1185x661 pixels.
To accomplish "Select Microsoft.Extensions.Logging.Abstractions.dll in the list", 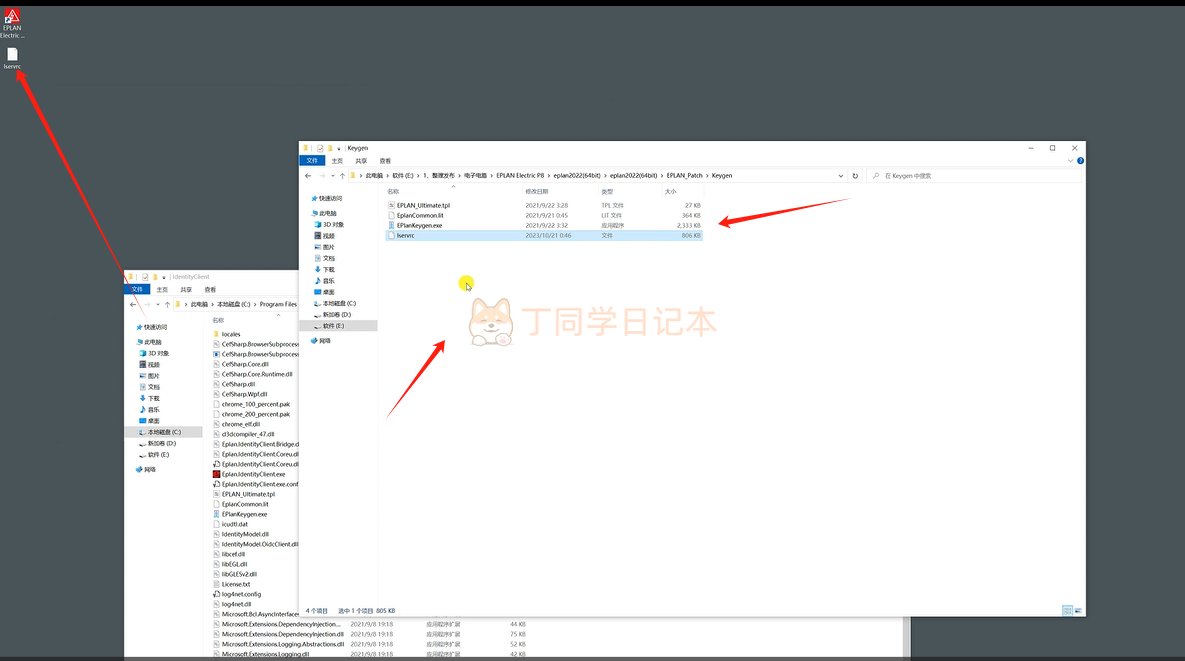I will (282, 644).
